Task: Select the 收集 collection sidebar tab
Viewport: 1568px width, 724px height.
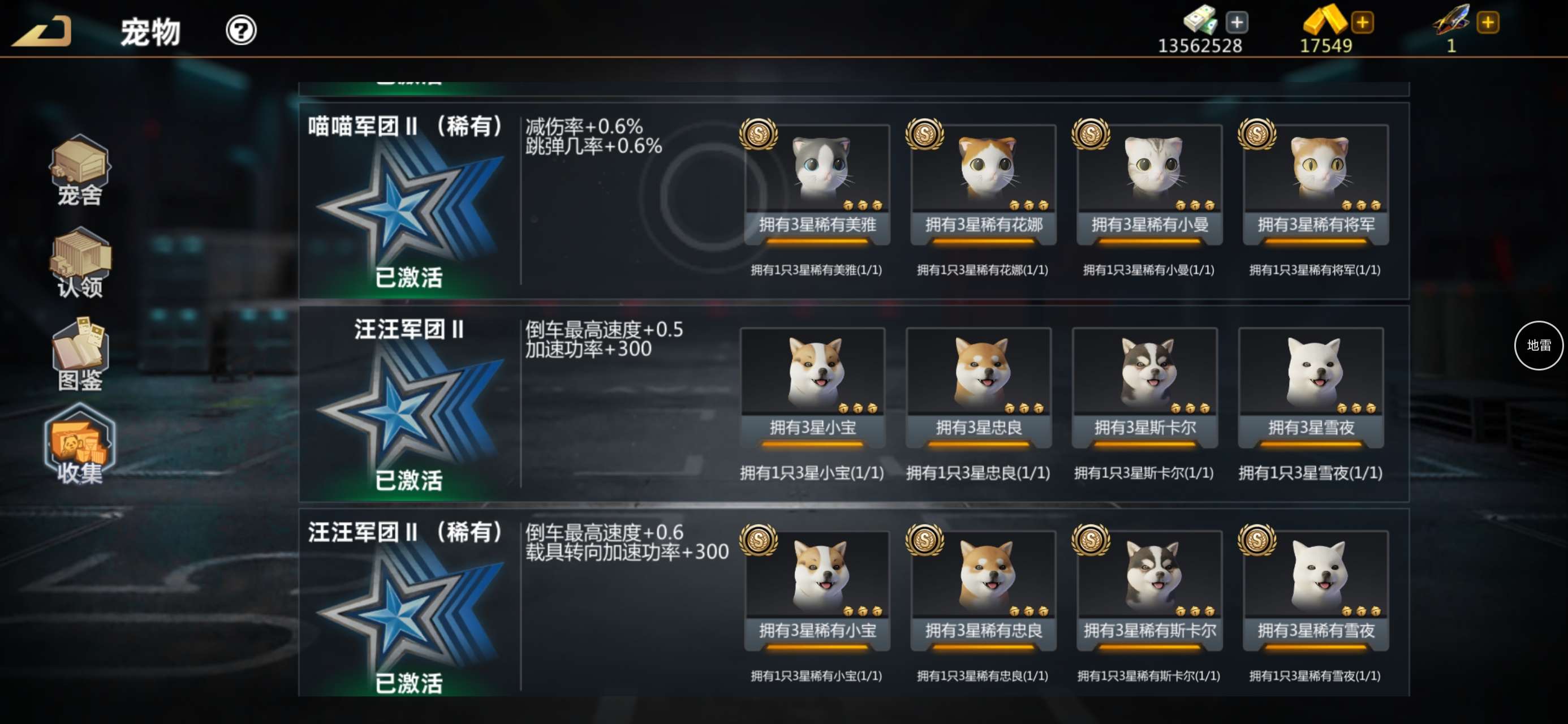Action: (80, 445)
